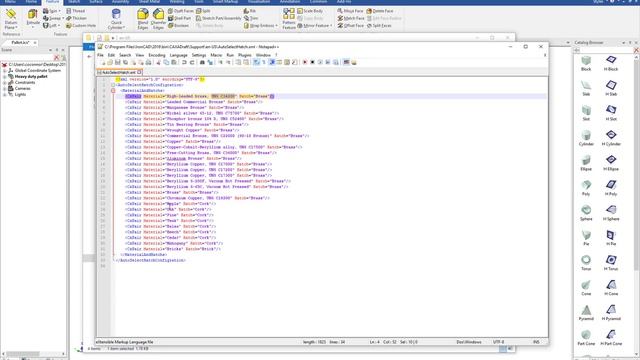Click the Find binoculars icon in Notepad++
Screen dimensions: 640x360
[x=202, y=62]
